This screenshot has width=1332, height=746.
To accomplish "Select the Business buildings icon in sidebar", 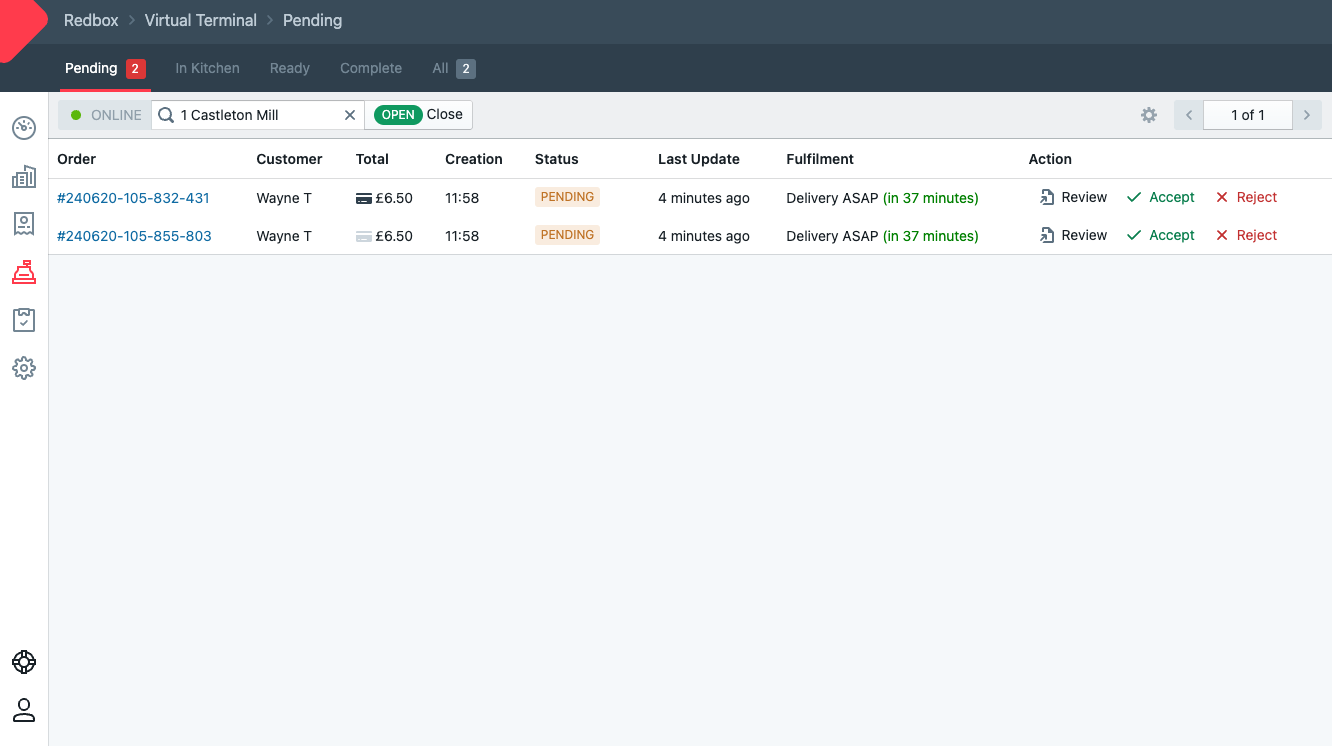I will (x=23, y=176).
